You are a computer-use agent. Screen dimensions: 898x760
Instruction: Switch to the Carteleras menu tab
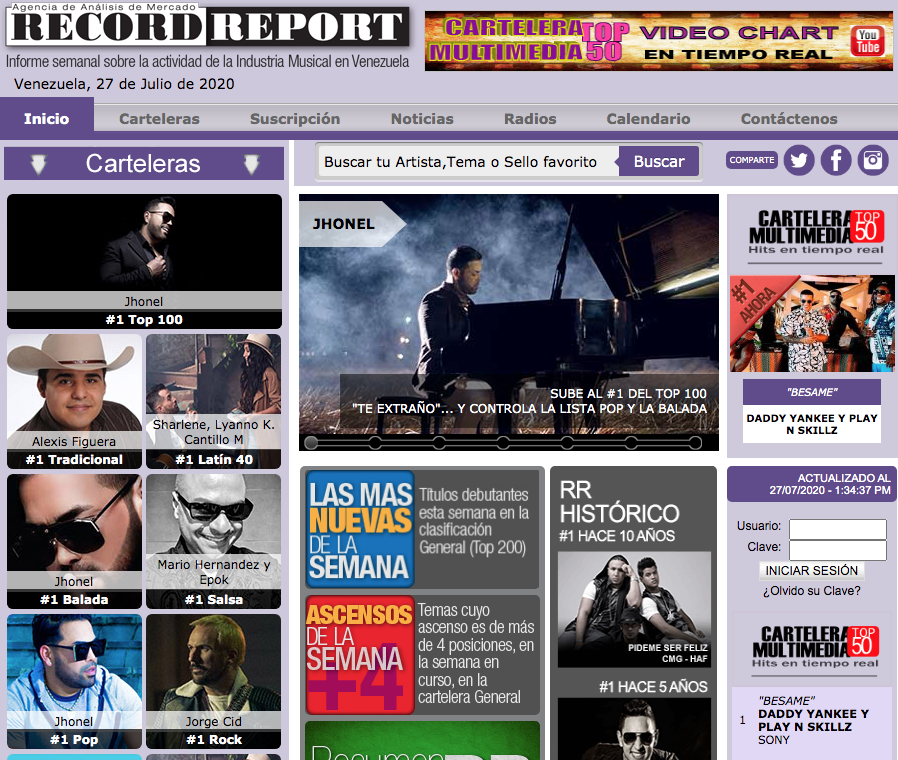click(x=159, y=118)
